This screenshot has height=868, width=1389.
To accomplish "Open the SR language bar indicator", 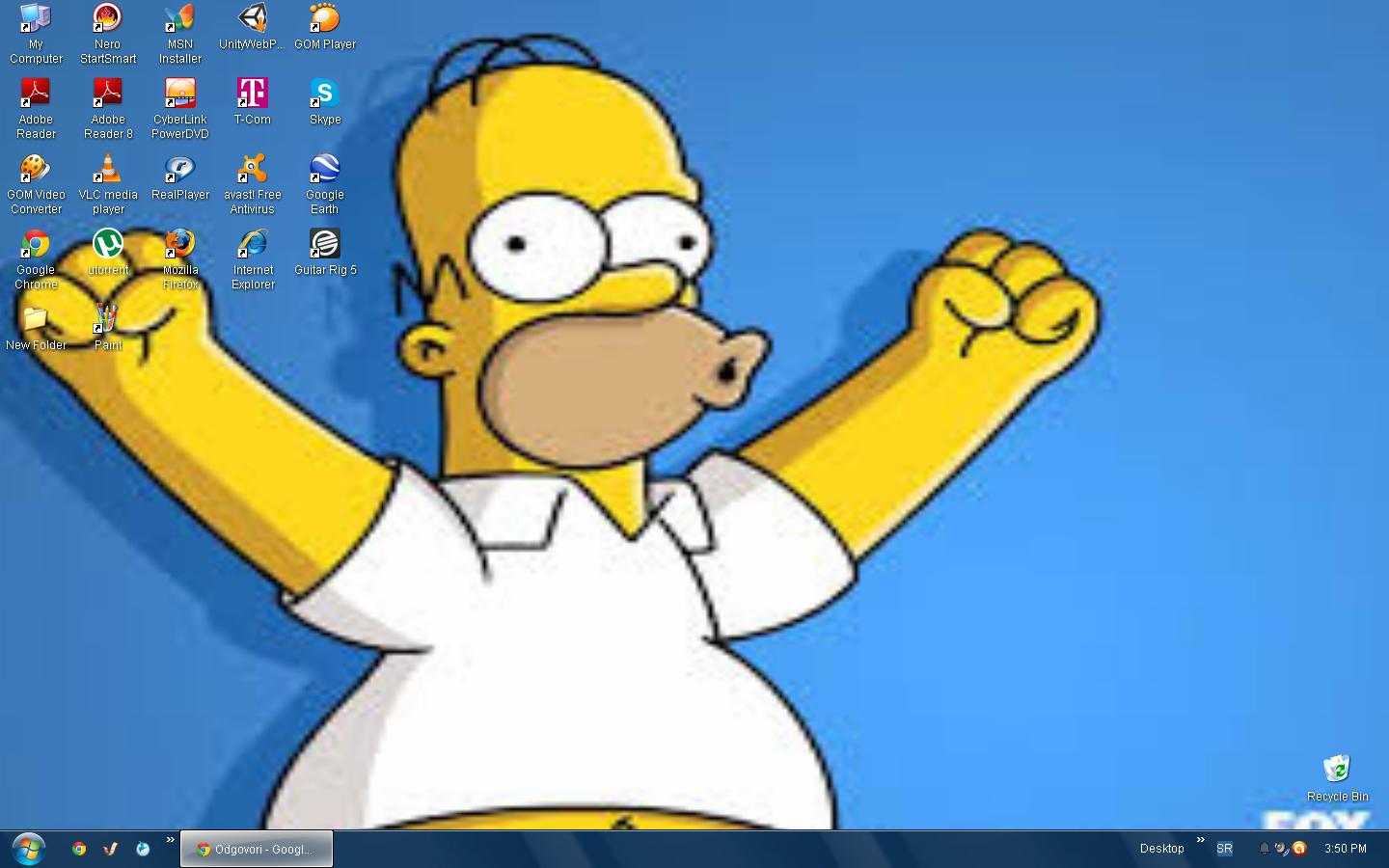I will (x=1224, y=849).
